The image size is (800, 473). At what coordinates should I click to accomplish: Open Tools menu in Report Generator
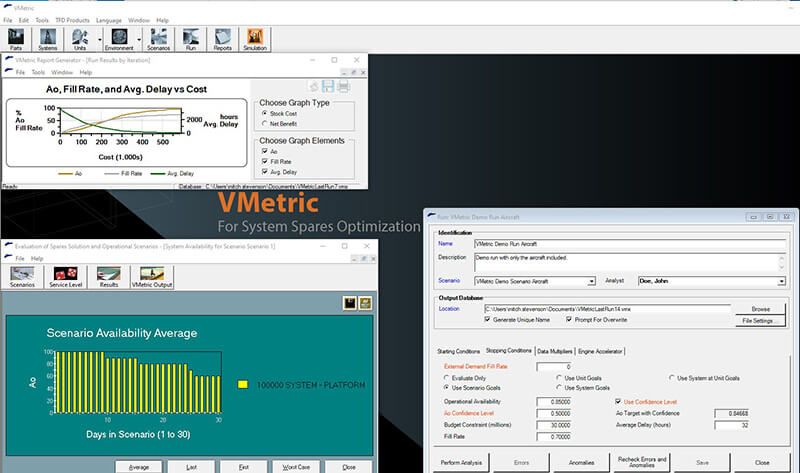(x=38, y=72)
